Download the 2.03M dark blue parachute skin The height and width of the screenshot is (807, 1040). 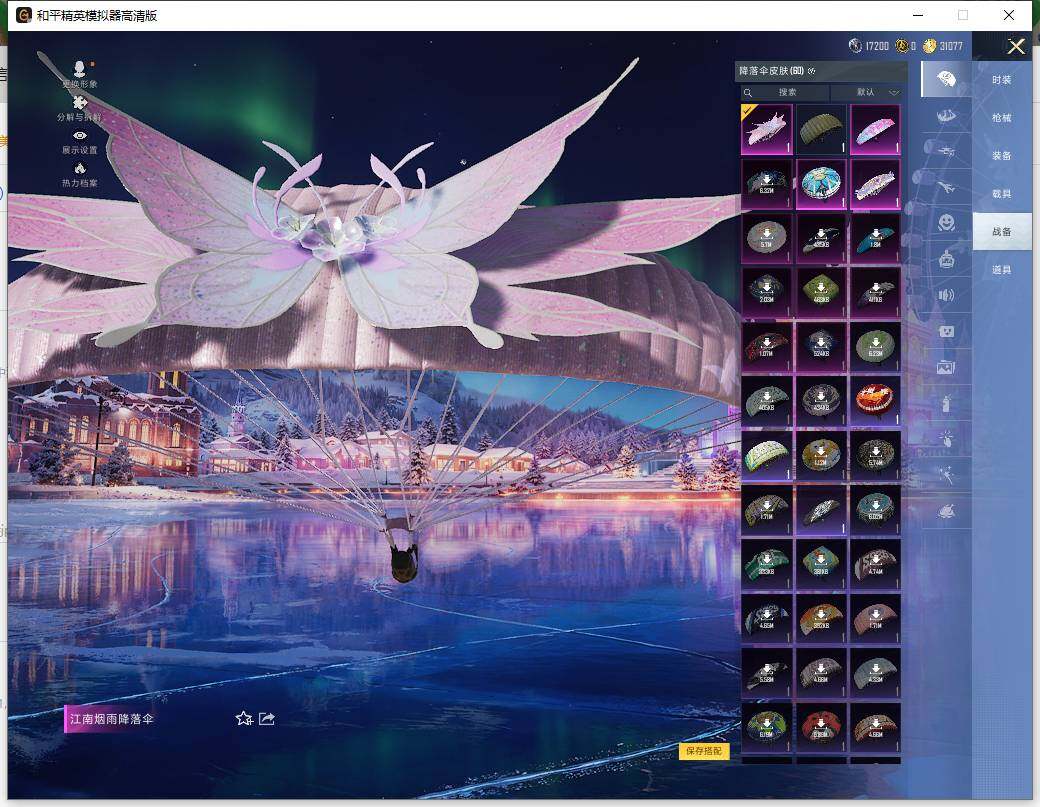coord(766,292)
